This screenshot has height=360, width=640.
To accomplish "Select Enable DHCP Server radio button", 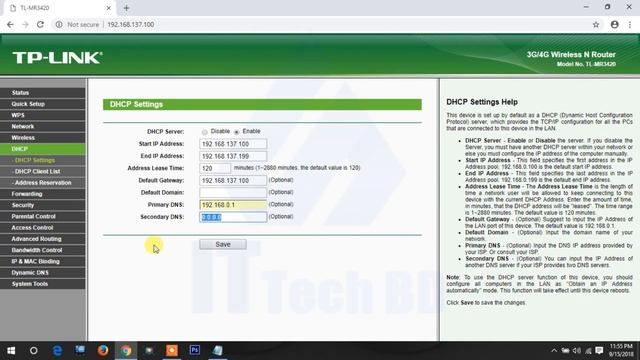I will tap(237, 132).
